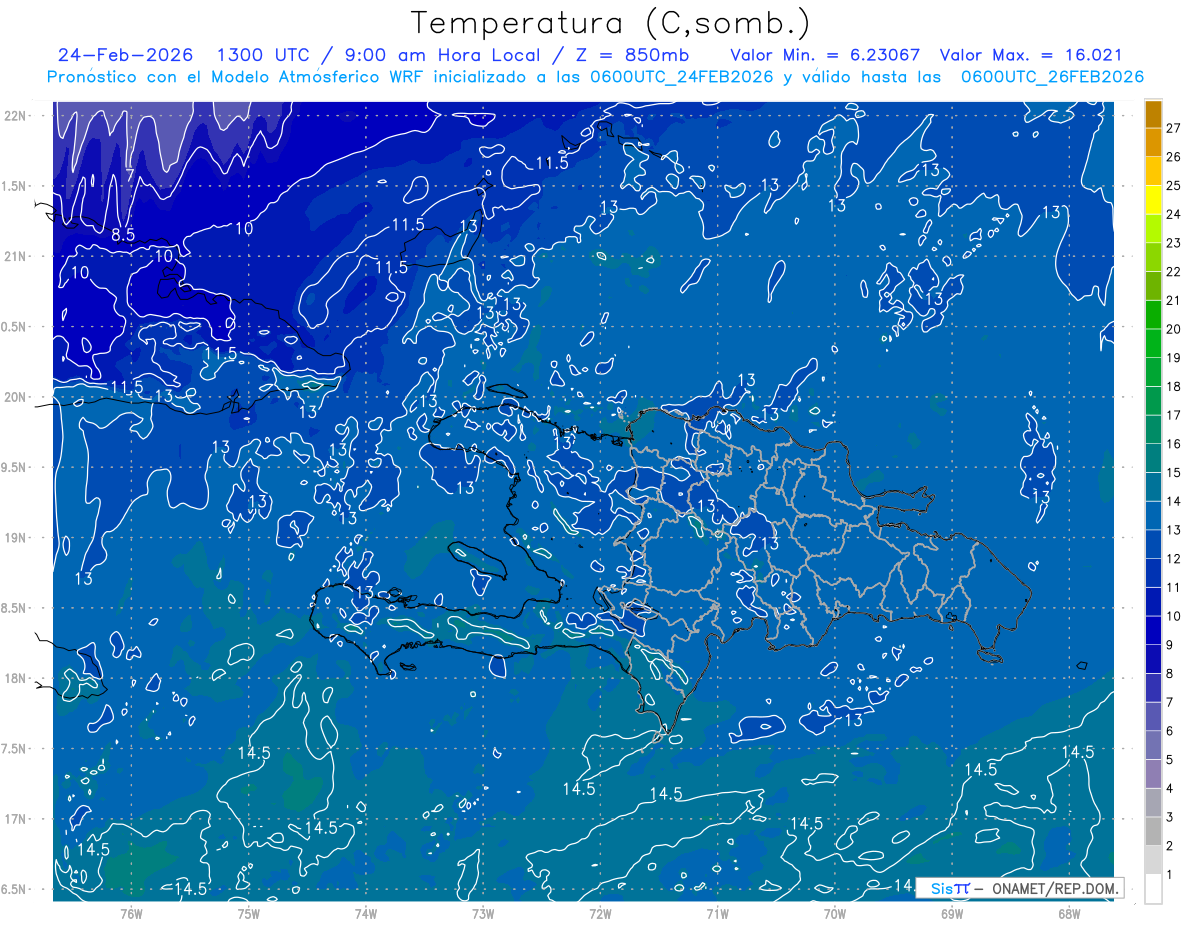Click the "Valor Min. = 6.23067" value
This screenshot has width=1200, height=927.
pos(825,56)
